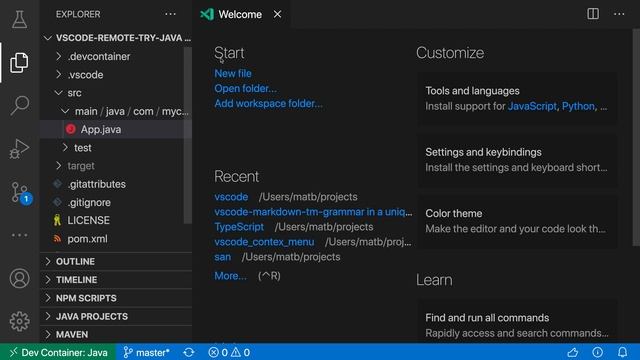Open Explorer views and more actions menu
This screenshot has width=640, height=360.
click(x=170, y=14)
